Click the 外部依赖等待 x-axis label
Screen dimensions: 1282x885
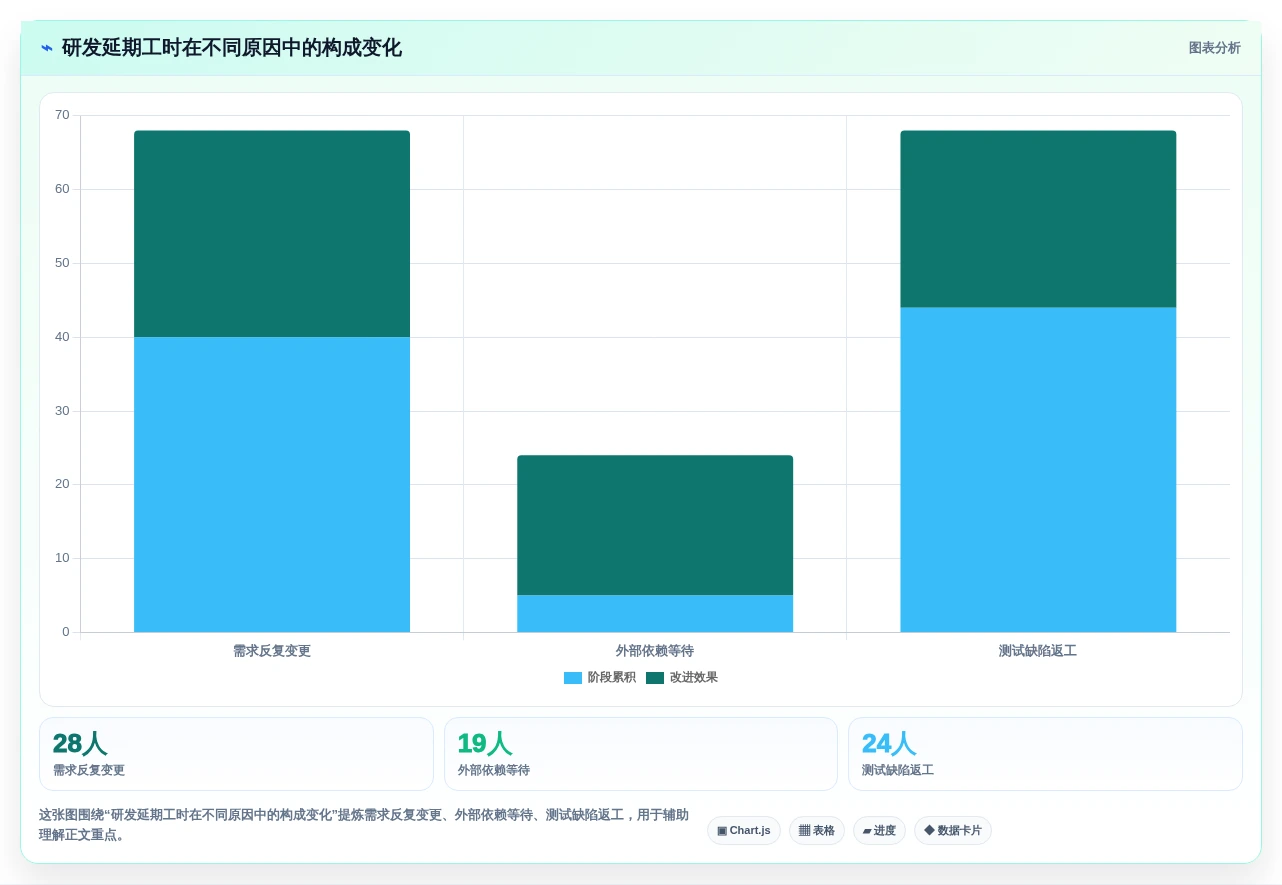pyautogui.click(x=655, y=651)
